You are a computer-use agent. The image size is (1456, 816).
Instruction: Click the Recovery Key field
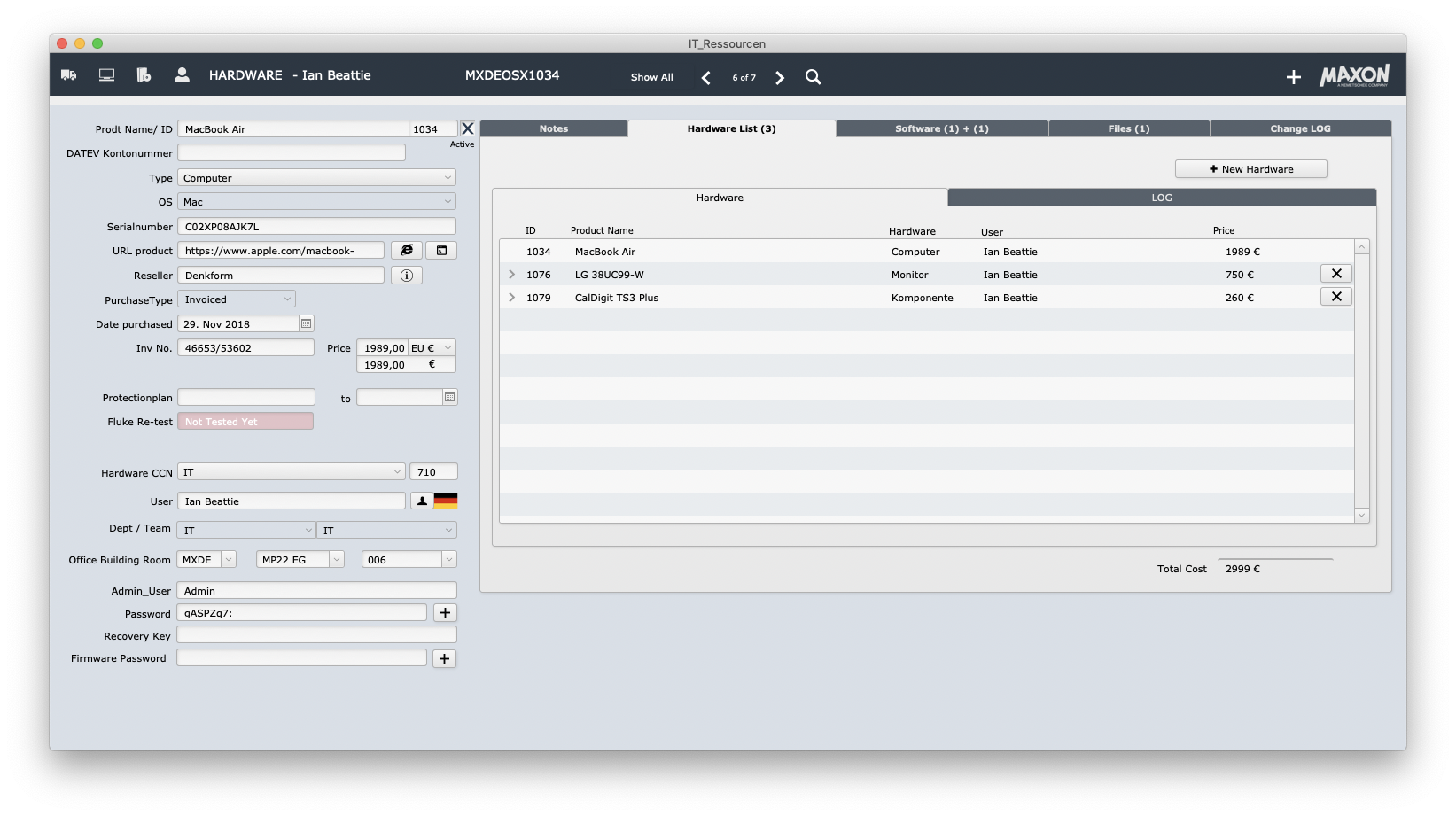[x=316, y=635]
